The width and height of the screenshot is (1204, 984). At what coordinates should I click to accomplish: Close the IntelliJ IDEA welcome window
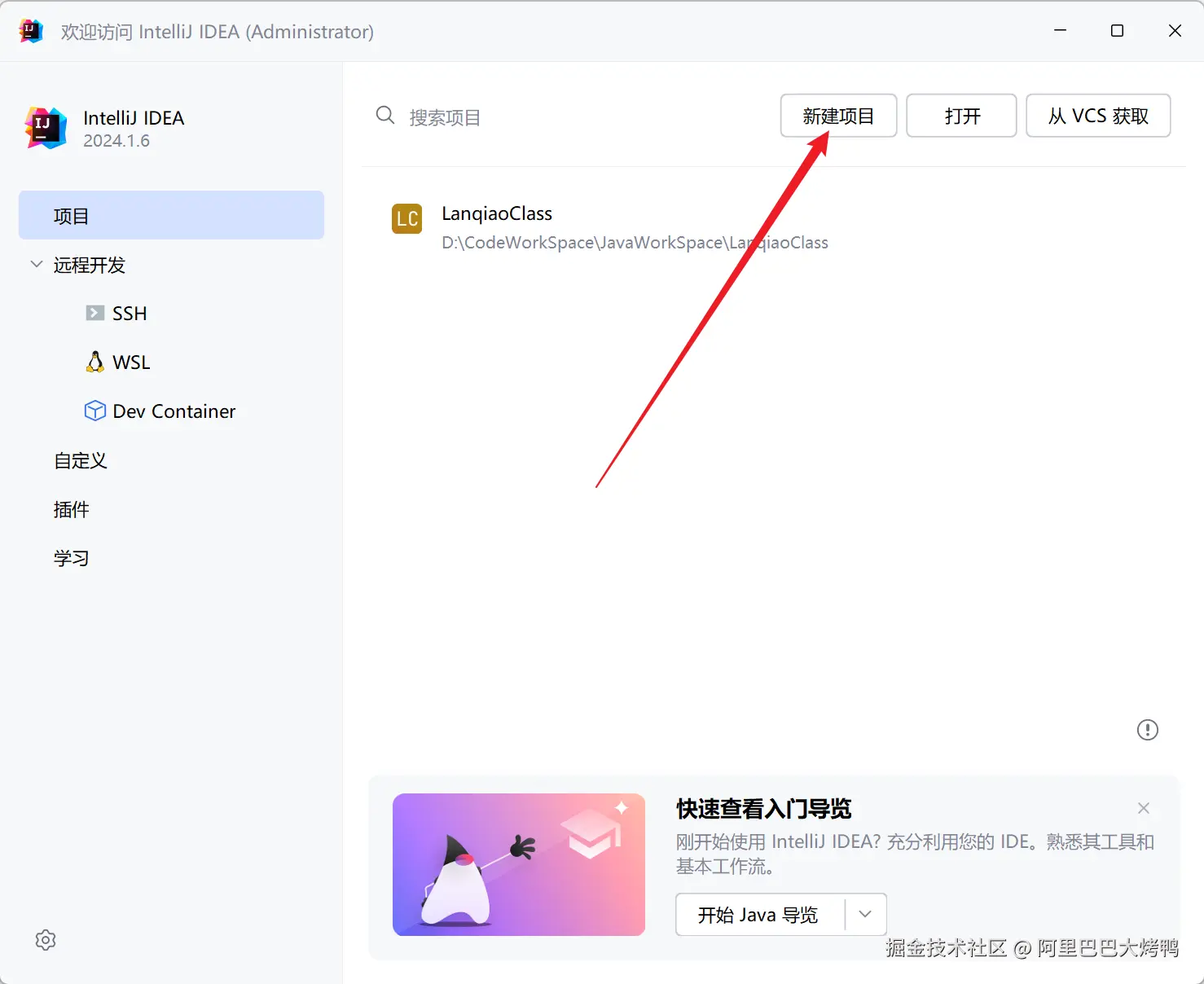tap(1175, 31)
